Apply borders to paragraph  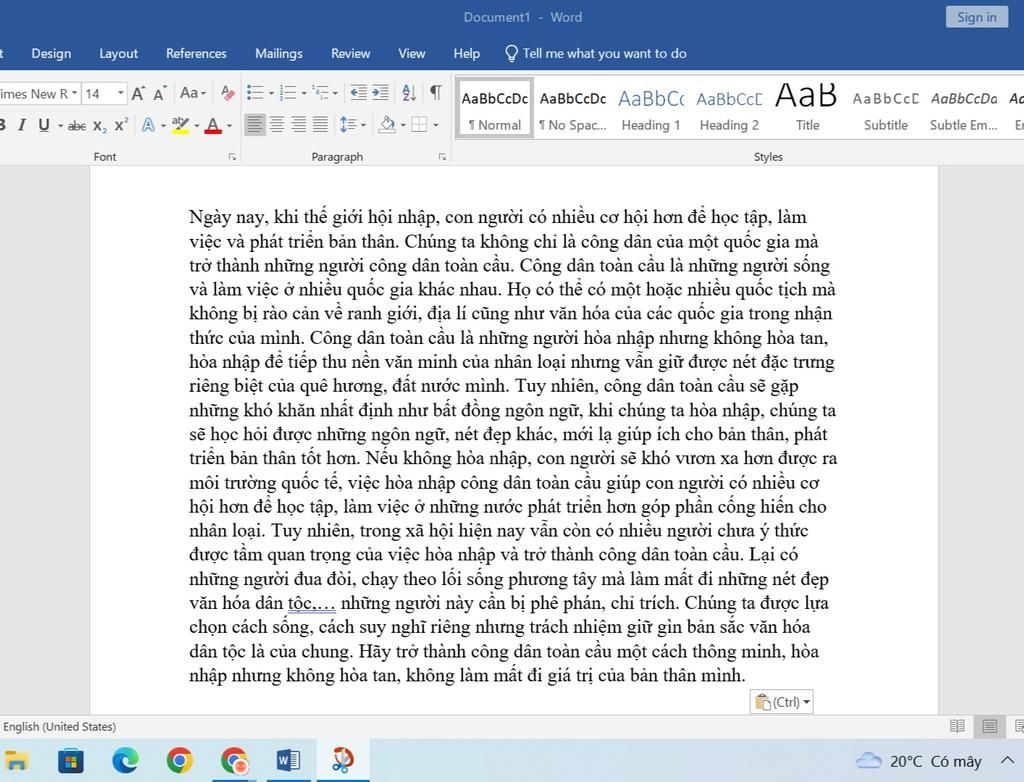[x=419, y=125]
